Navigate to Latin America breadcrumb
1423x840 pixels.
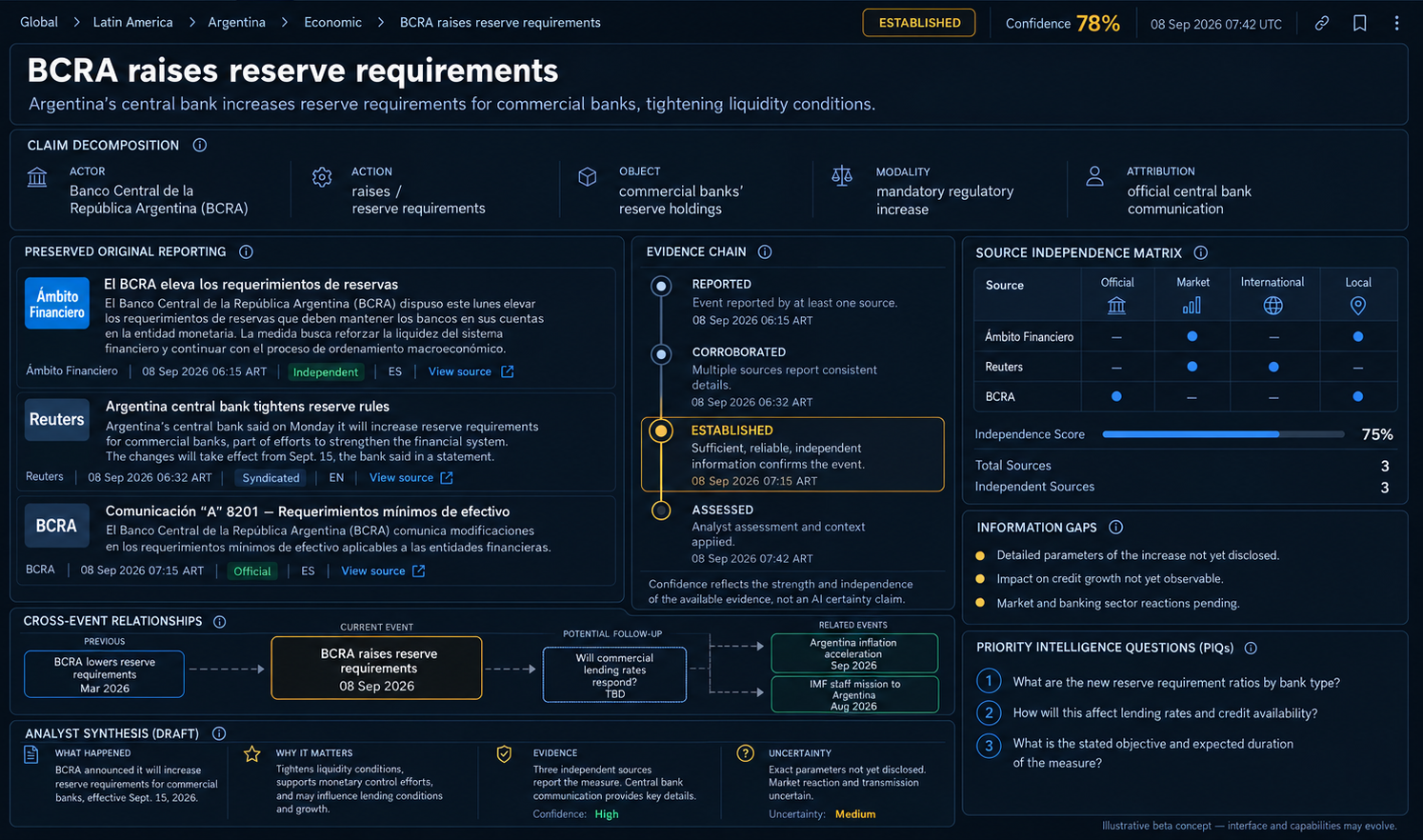132,22
